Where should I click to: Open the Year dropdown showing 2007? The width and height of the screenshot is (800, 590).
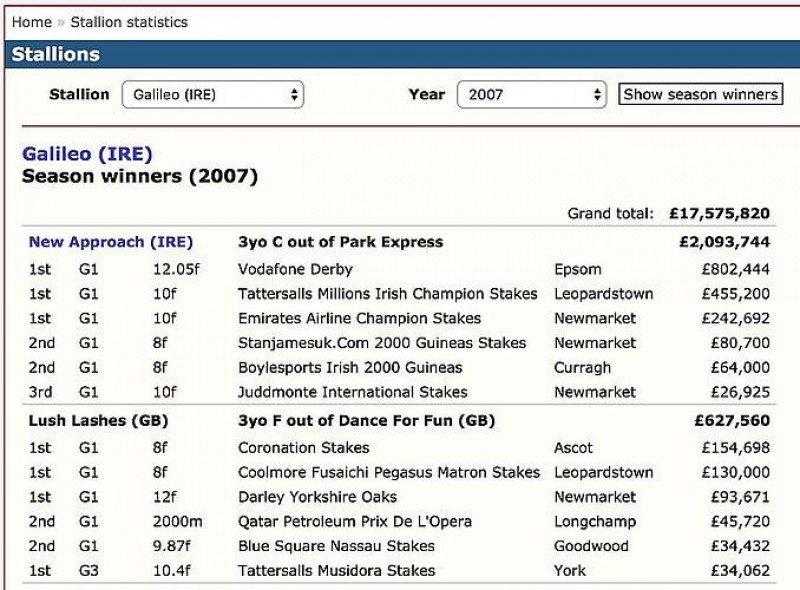coord(530,95)
